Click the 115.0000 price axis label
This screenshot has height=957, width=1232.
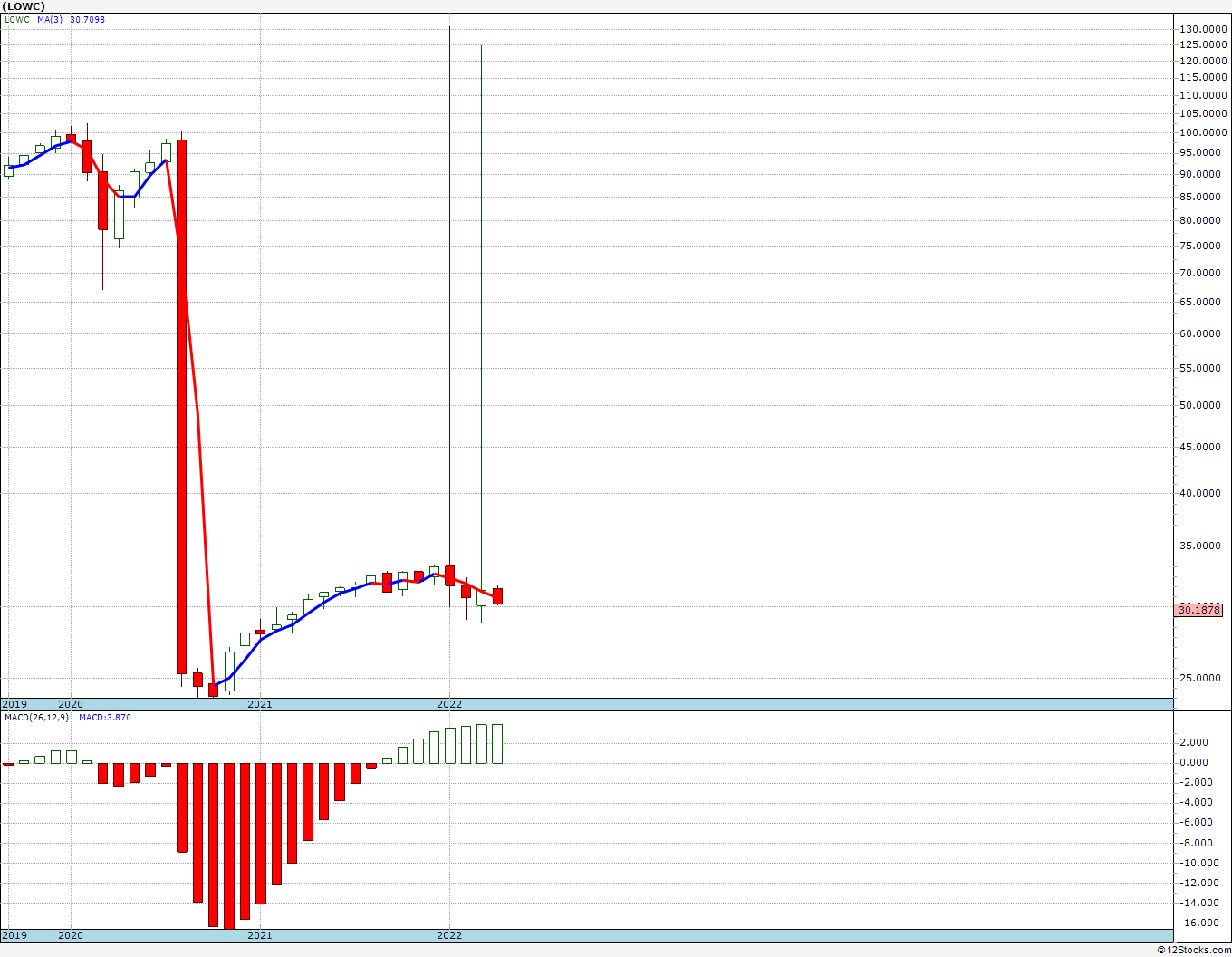pos(1201,78)
